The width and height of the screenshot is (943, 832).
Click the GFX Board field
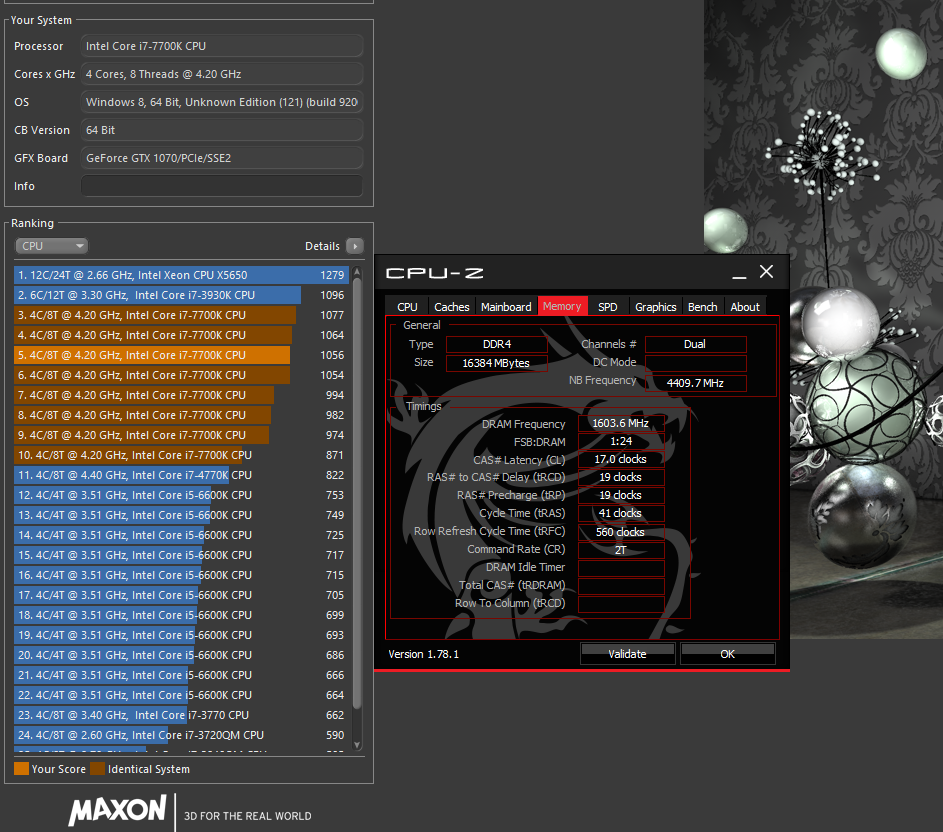[222, 158]
